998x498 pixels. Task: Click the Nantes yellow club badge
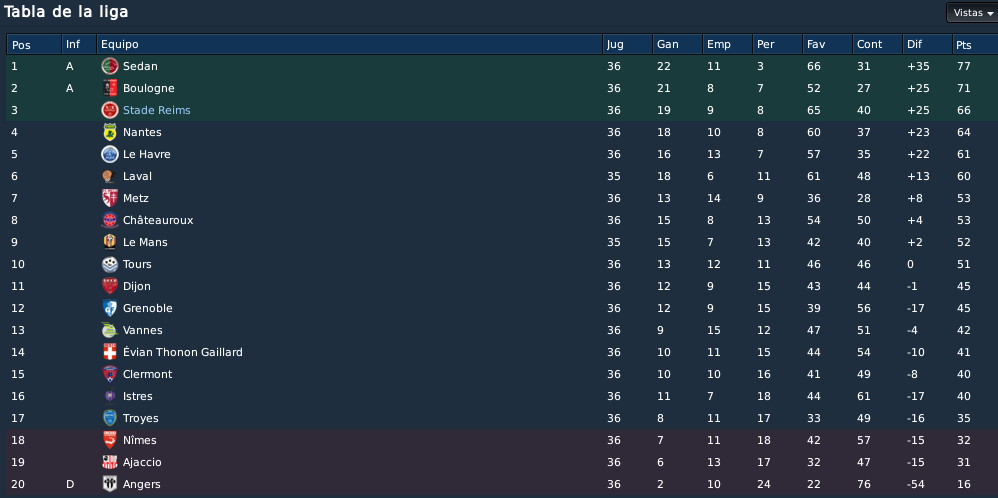coord(109,132)
